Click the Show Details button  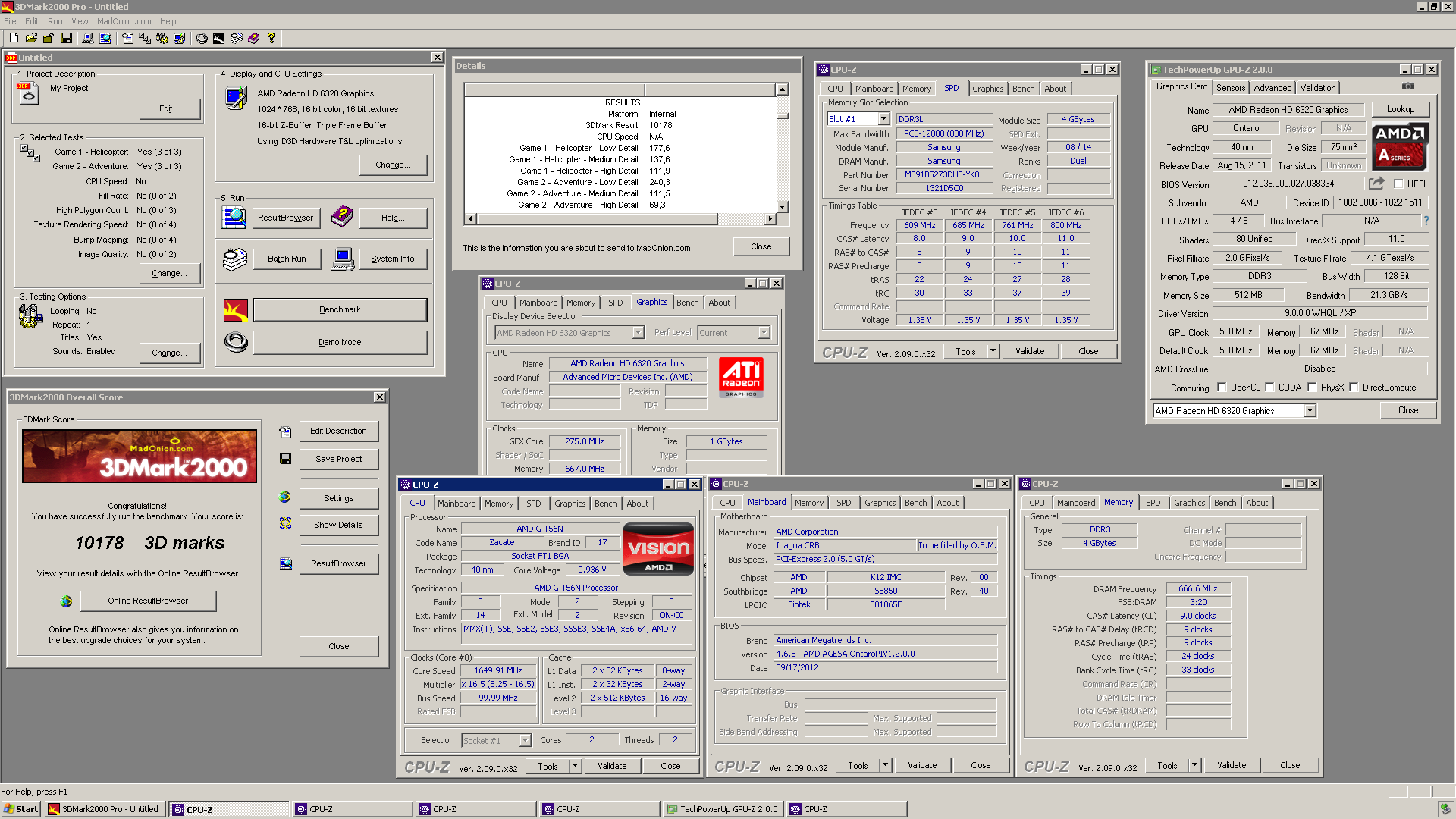click(x=338, y=525)
